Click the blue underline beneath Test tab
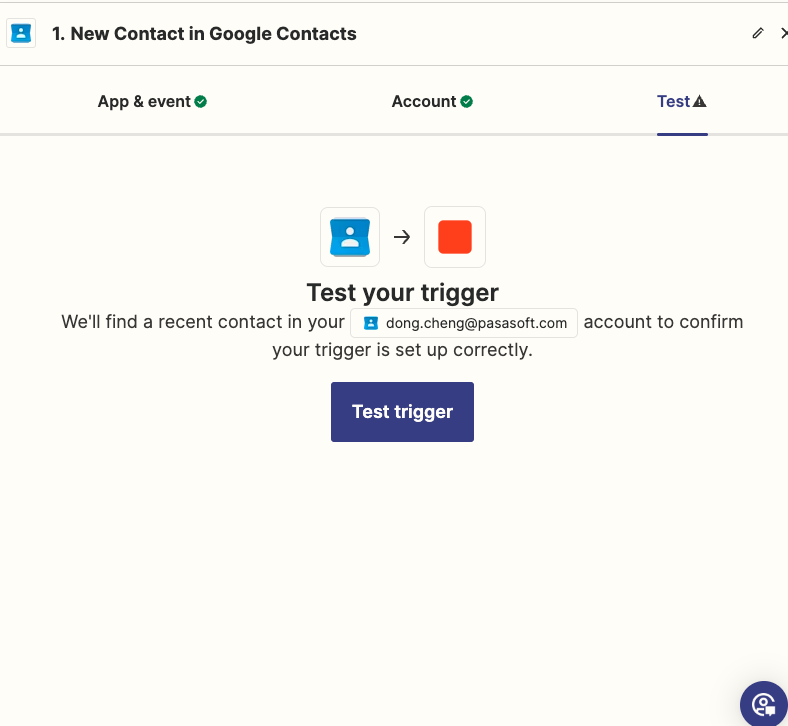 682,133
